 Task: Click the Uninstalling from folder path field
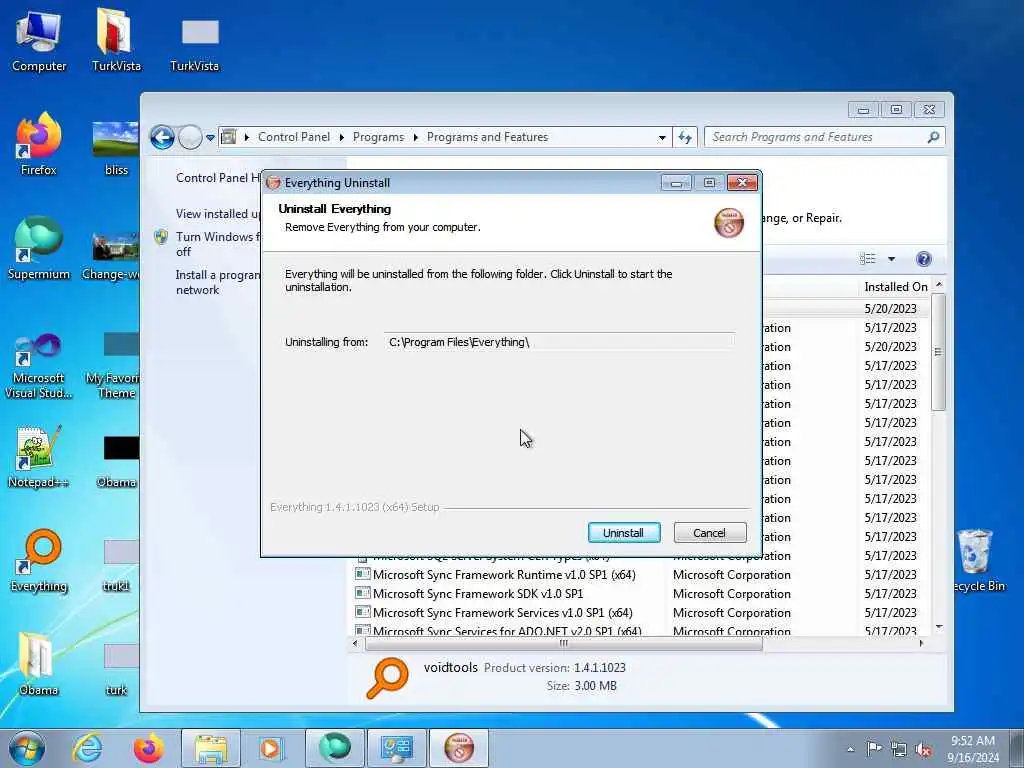pyautogui.click(x=560, y=342)
